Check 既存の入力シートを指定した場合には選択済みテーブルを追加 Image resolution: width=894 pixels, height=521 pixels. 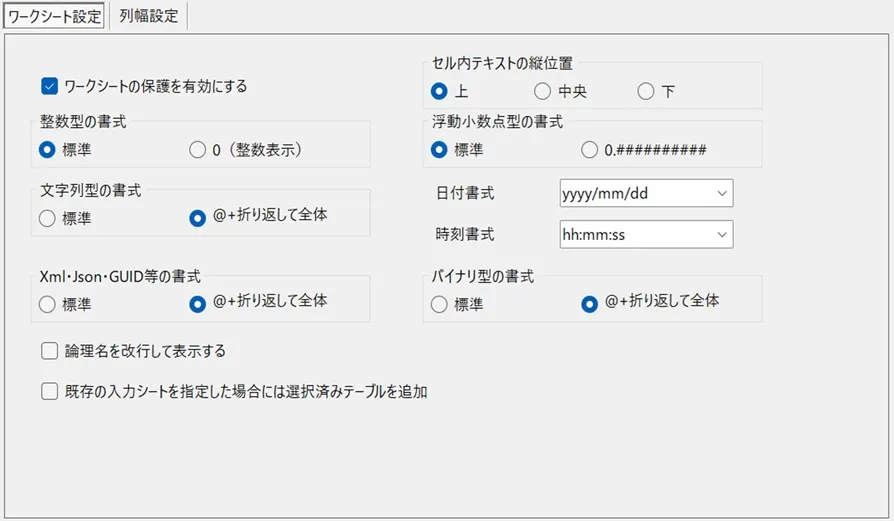50,392
